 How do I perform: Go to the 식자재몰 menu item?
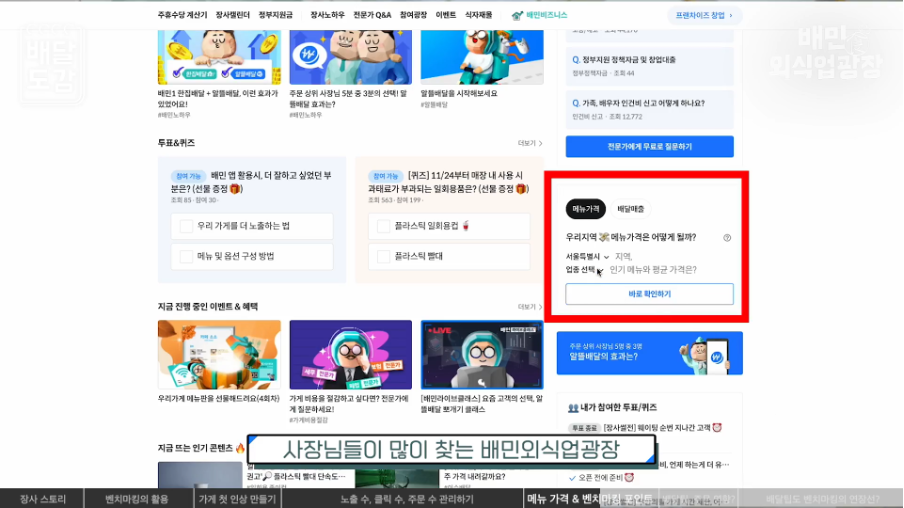point(479,15)
